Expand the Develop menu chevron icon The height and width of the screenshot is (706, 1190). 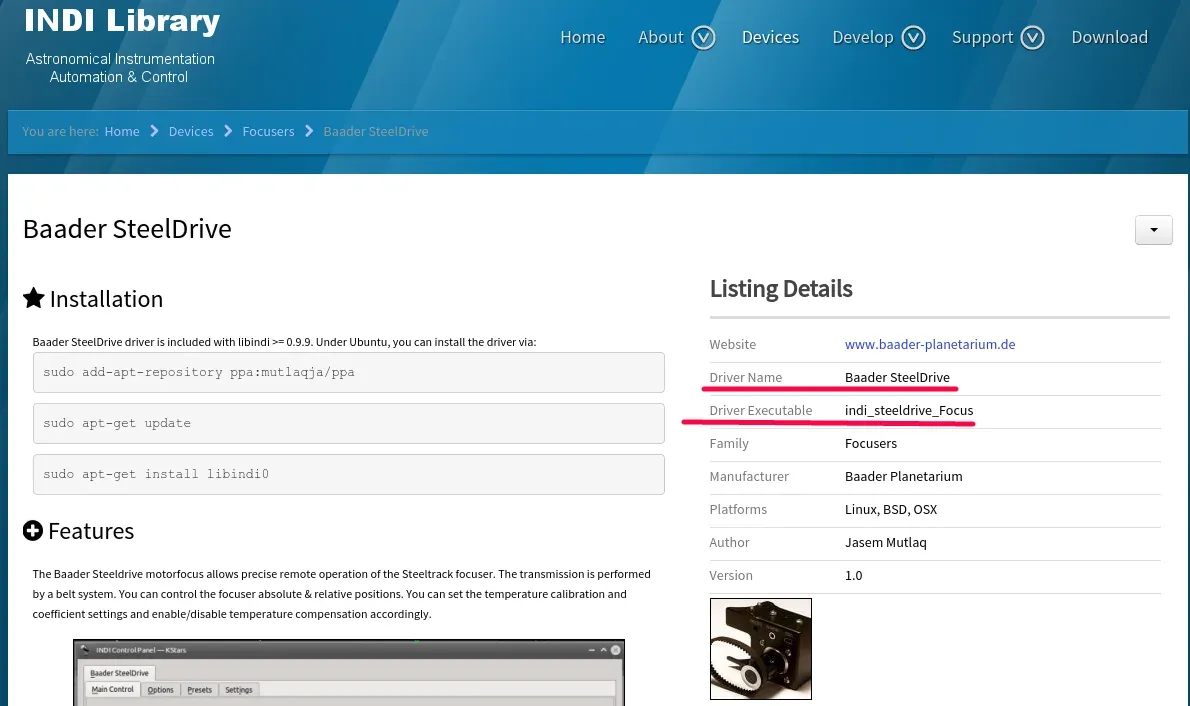click(x=913, y=37)
